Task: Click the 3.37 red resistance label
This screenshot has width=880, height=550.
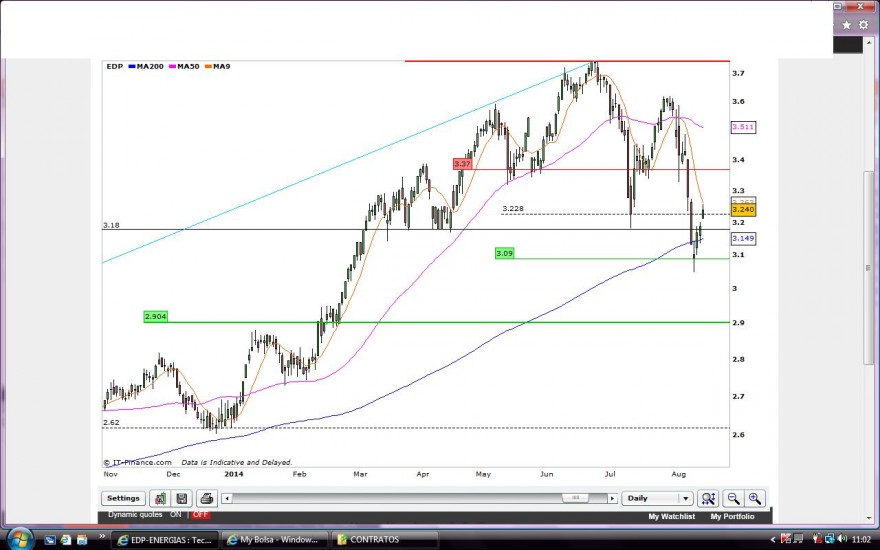Action: coord(462,164)
